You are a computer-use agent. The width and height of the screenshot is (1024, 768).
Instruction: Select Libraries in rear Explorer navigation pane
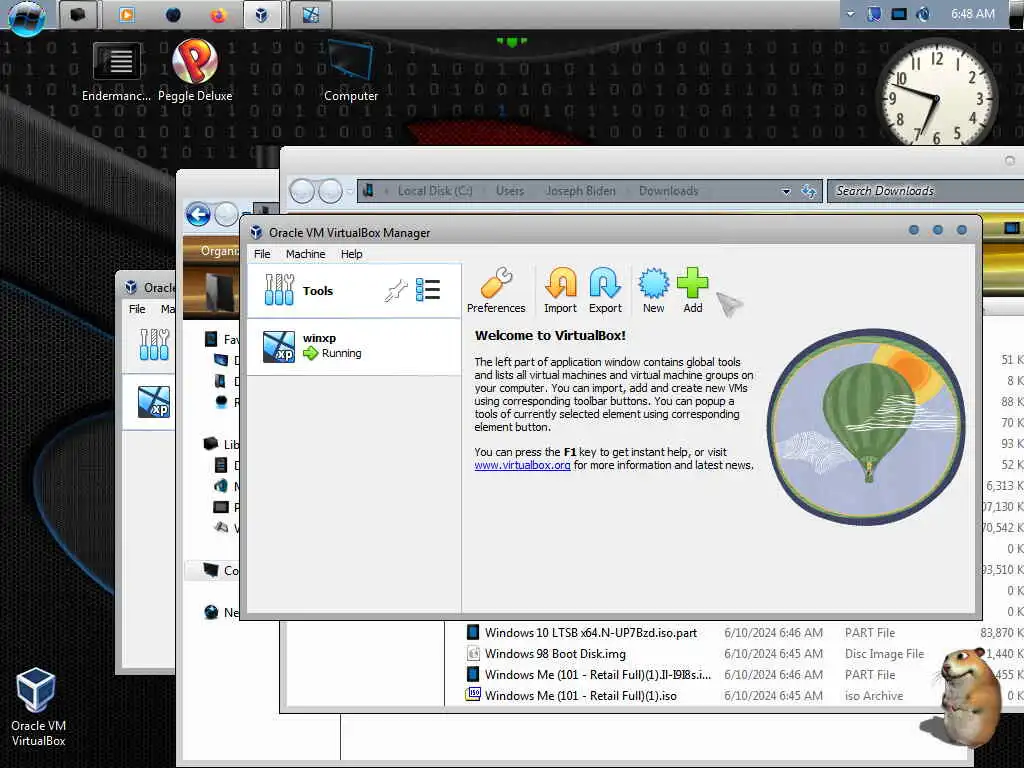tap(221, 444)
